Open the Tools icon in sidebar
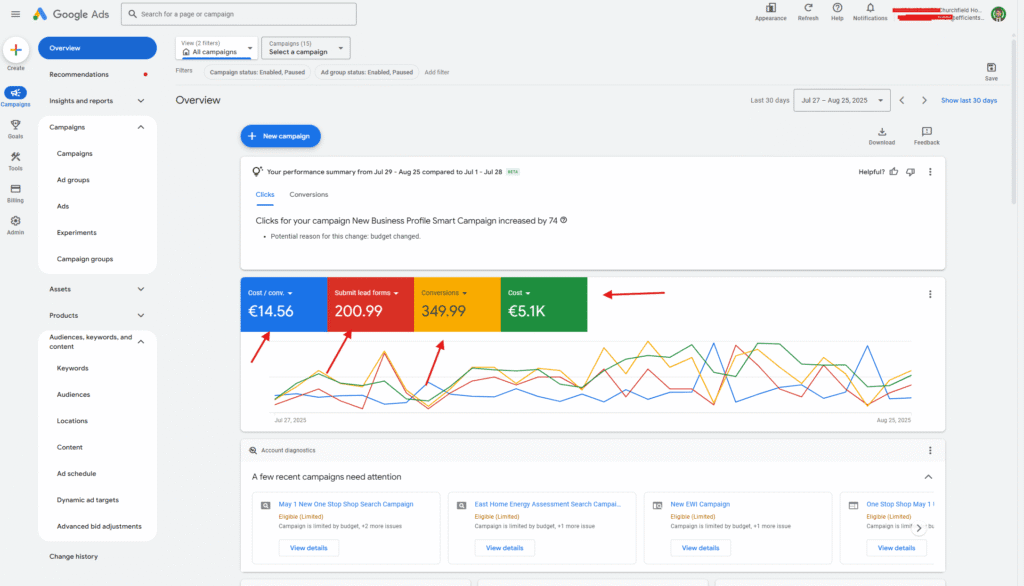The width and height of the screenshot is (1024, 586). pos(15,158)
